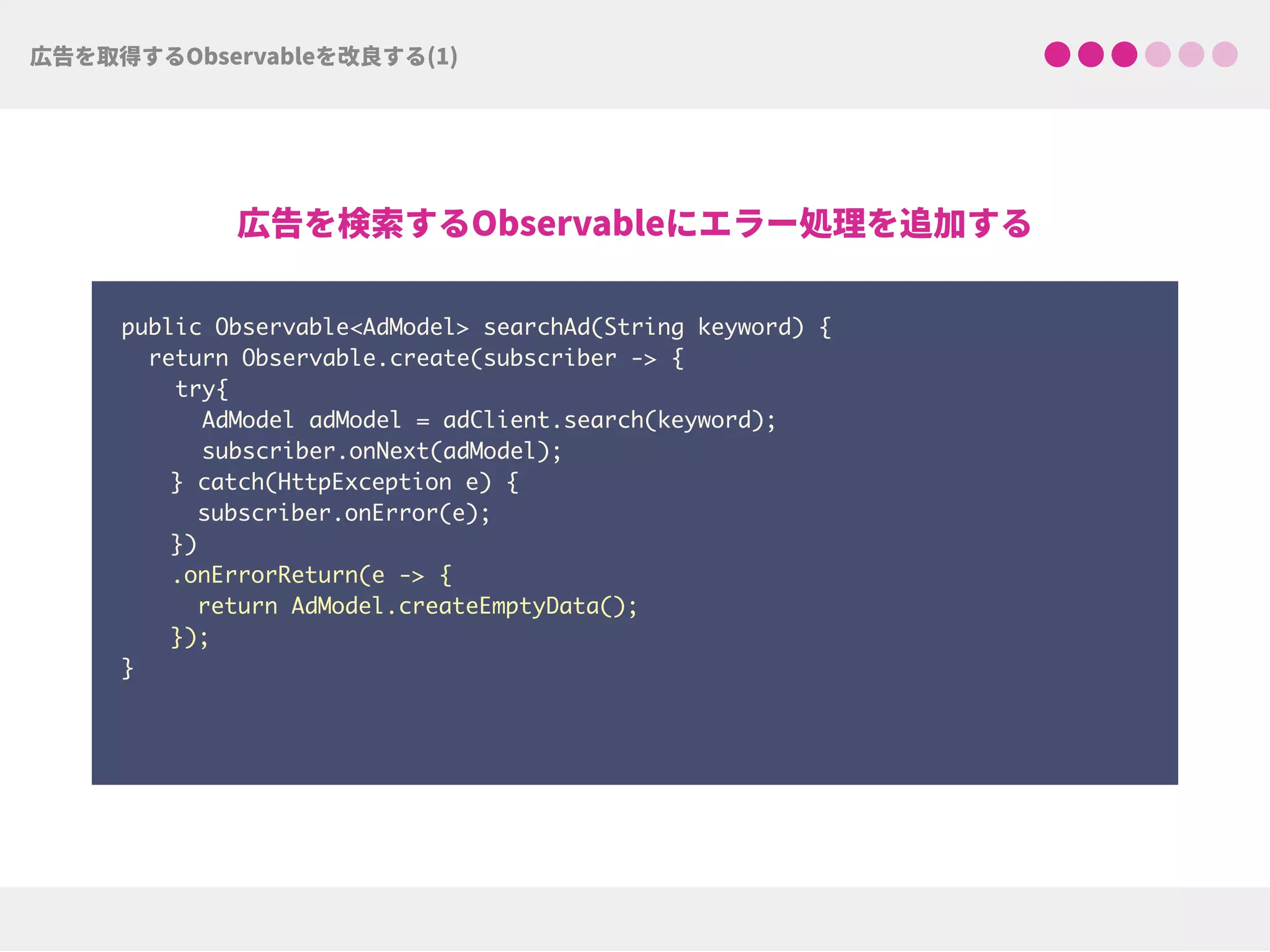Click the line 'return Observable.create(subscriber -> {'
Image resolution: width=1270 pixels, height=952 pixels.
tap(416, 358)
